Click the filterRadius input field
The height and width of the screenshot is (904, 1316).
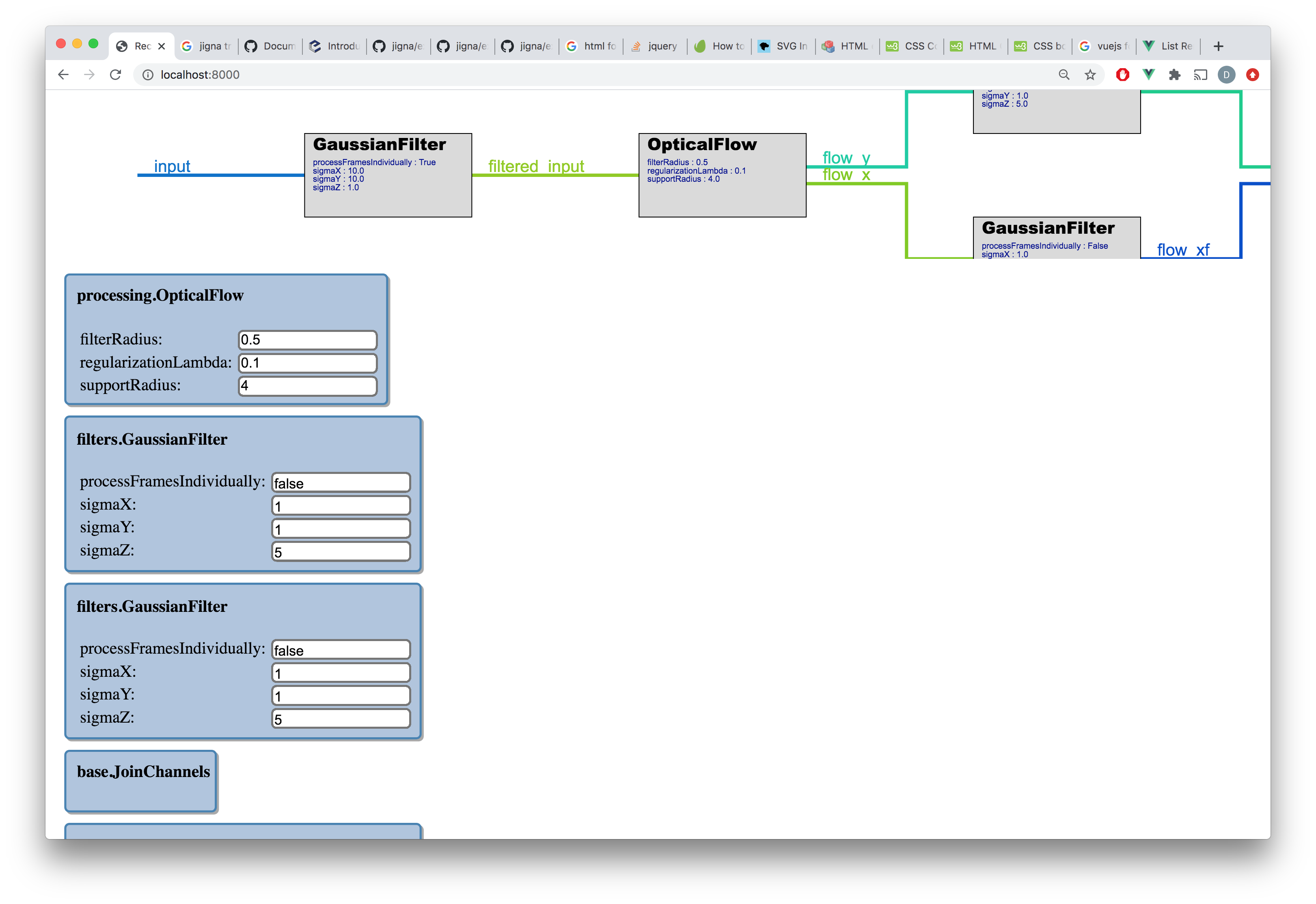coord(308,340)
